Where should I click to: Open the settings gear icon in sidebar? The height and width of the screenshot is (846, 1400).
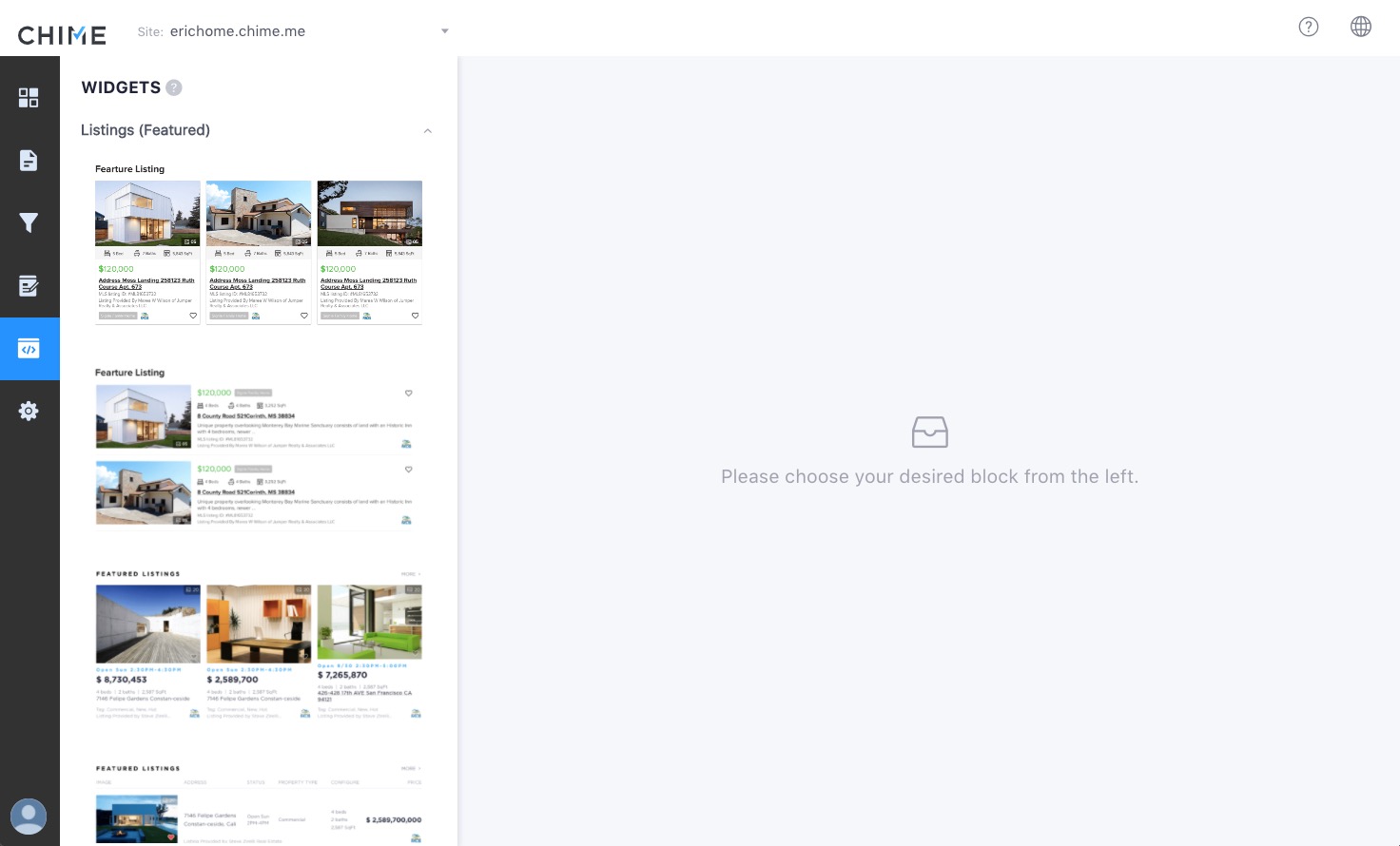click(29, 411)
